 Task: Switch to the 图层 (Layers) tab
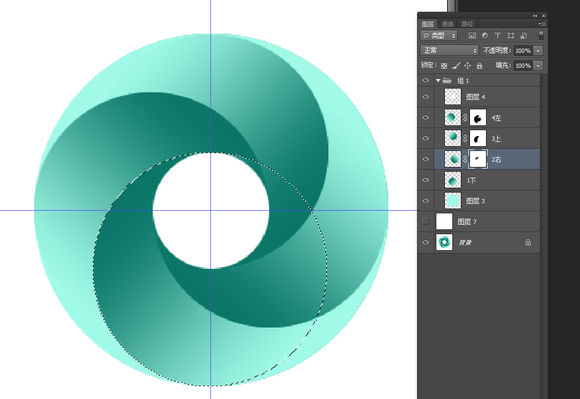tap(428, 24)
